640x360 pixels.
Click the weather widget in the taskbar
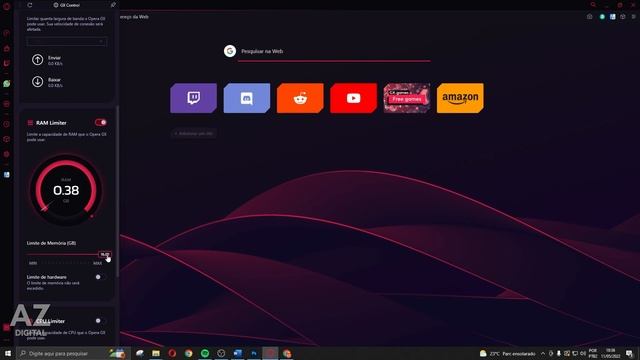pyautogui.click(x=507, y=353)
